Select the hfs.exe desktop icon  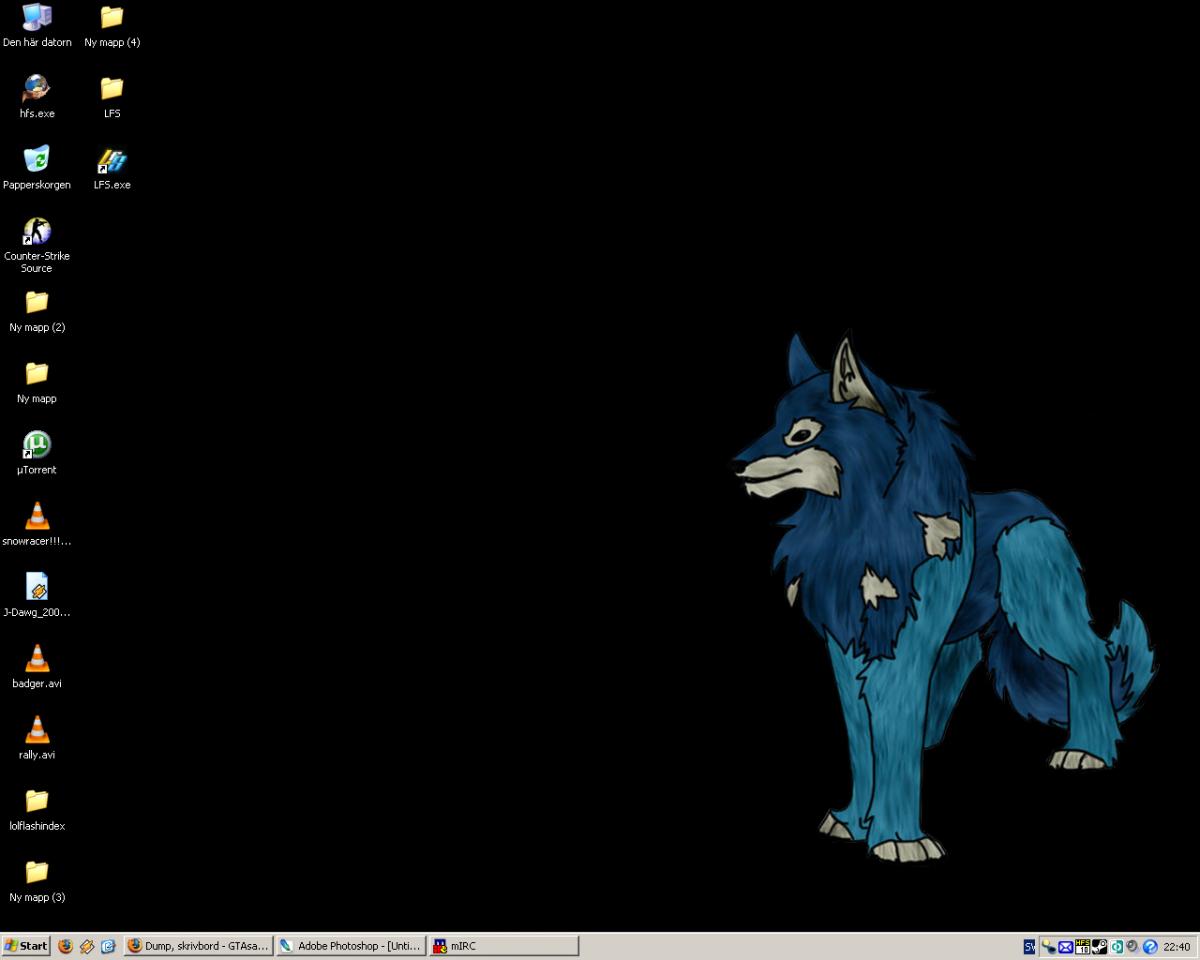tap(37, 89)
